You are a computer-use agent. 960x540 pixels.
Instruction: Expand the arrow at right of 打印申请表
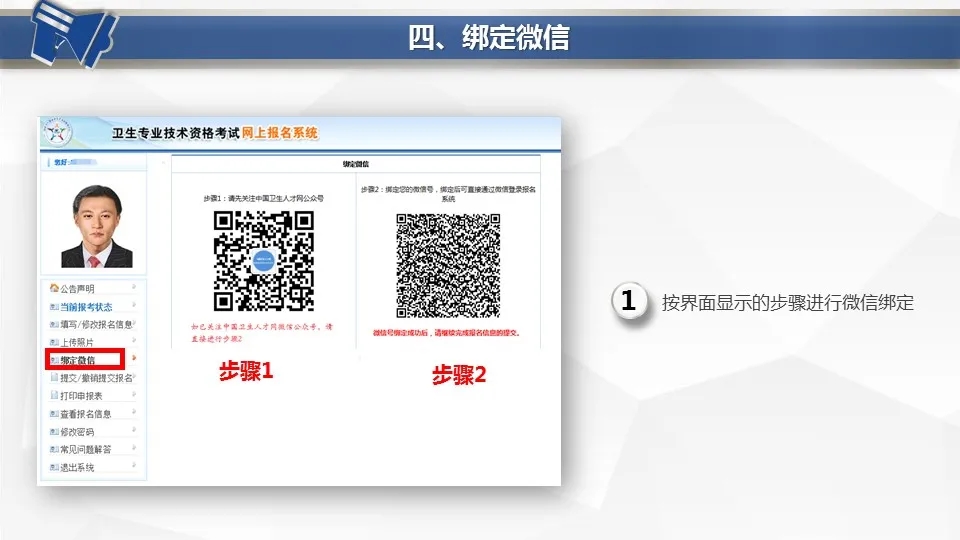[x=133, y=394]
